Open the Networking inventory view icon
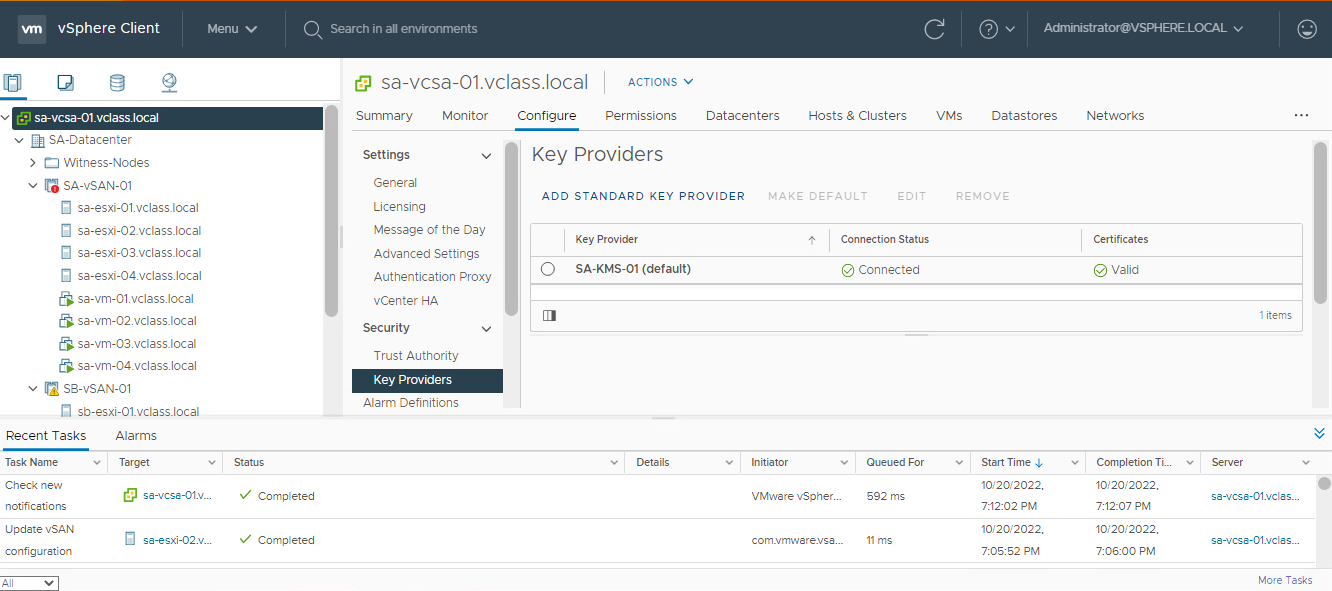 click(x=169, y=83)
